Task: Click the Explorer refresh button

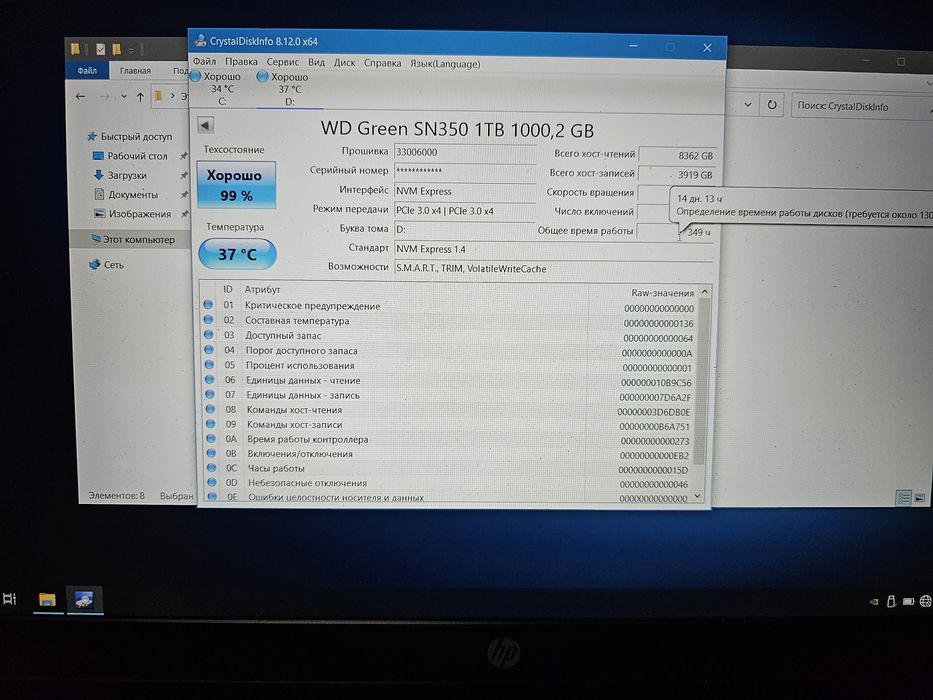Action: pyautogui.click(x=772, y=105)
